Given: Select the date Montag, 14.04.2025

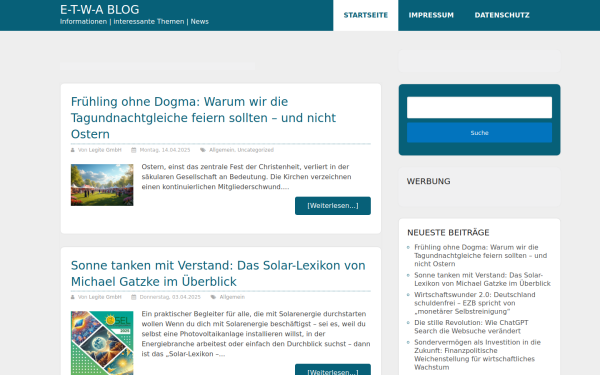Looking at the screenshot, I should point(165,150).
